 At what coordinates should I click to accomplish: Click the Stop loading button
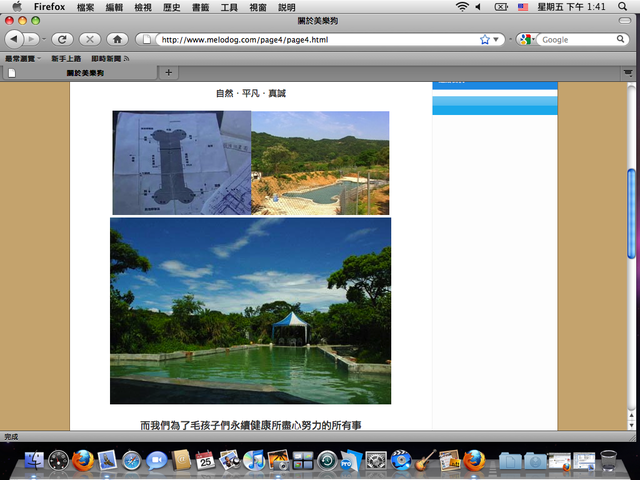[x=89, y=39]
